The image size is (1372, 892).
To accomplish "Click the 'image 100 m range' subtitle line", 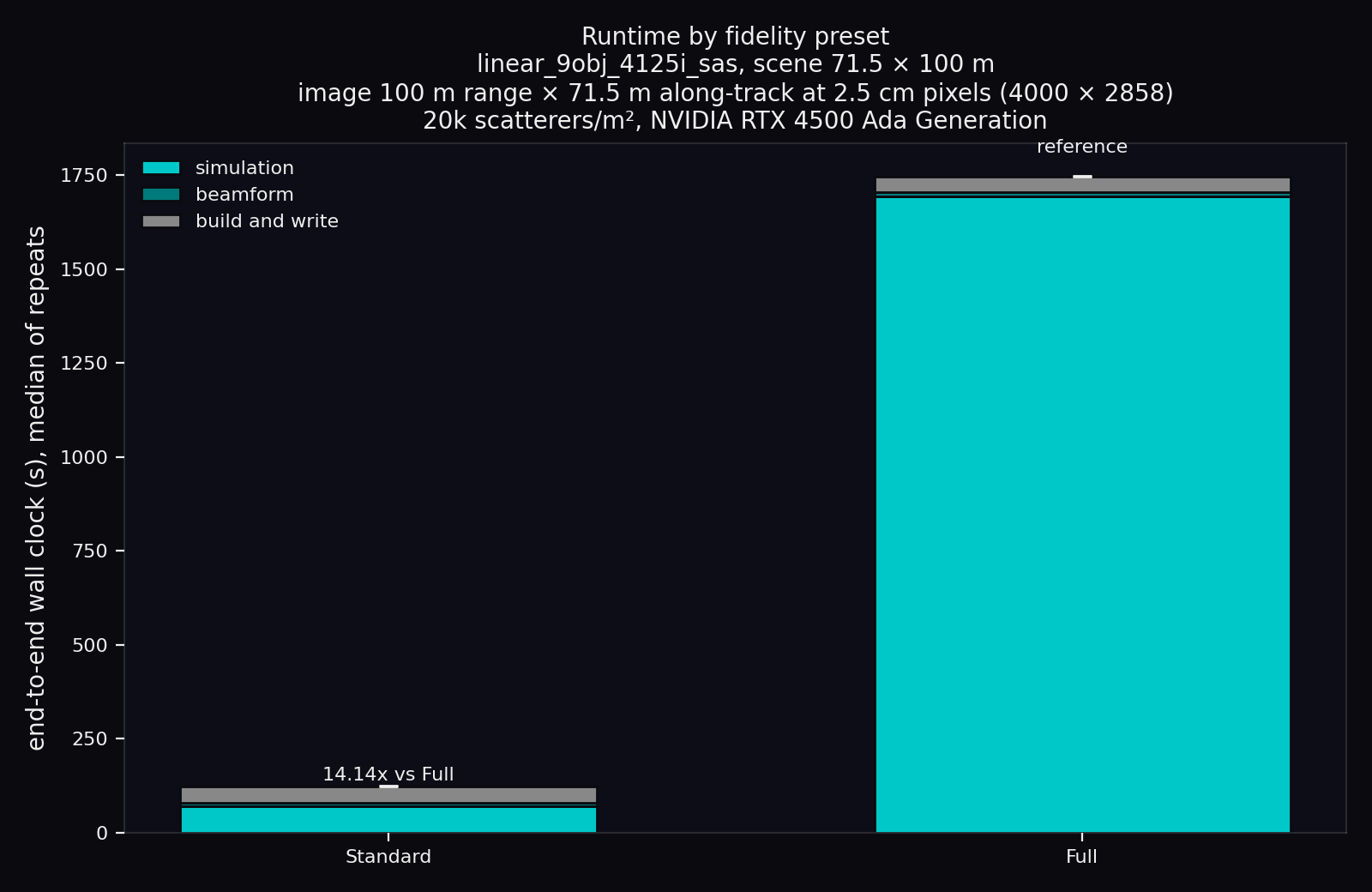I will [x=736, y=93].
